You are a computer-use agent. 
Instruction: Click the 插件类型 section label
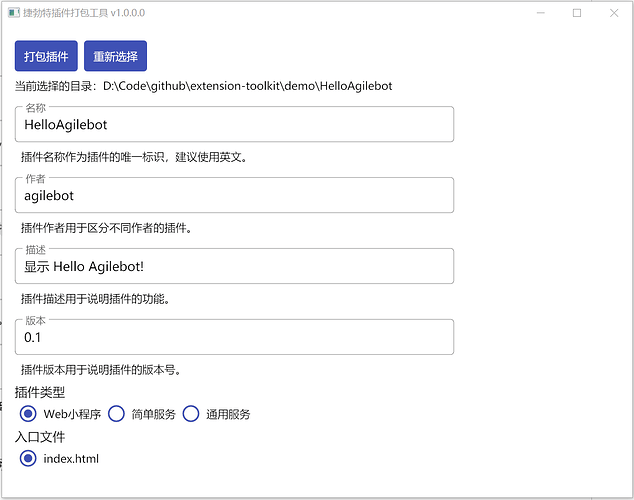pyautogui.click(x=40, y=392)
